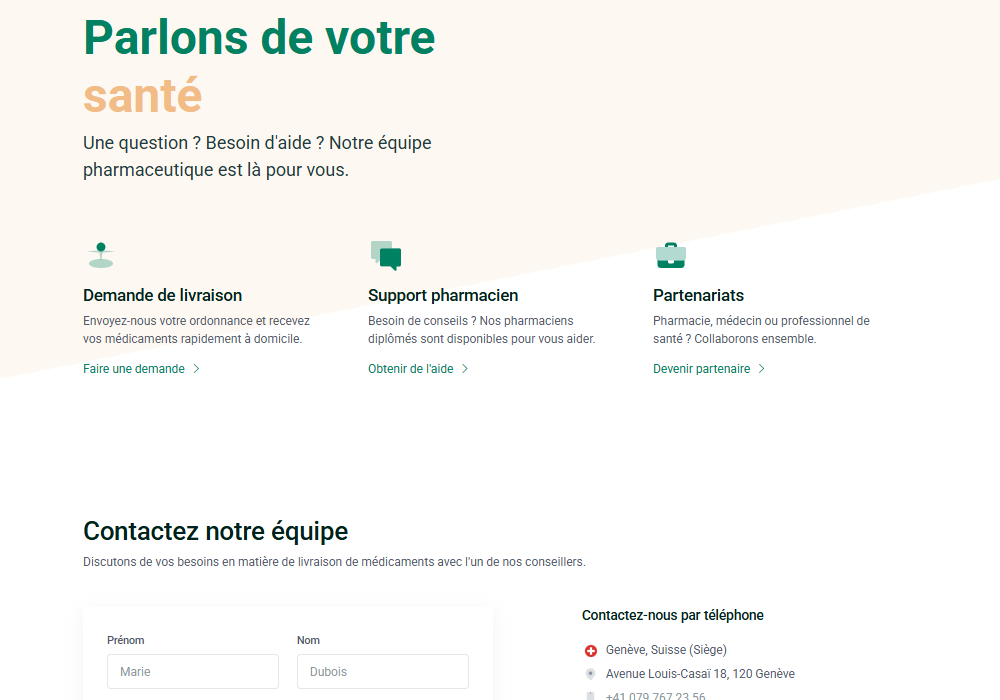Follow the Obtenir de l'aide link

tap(411, 369)
